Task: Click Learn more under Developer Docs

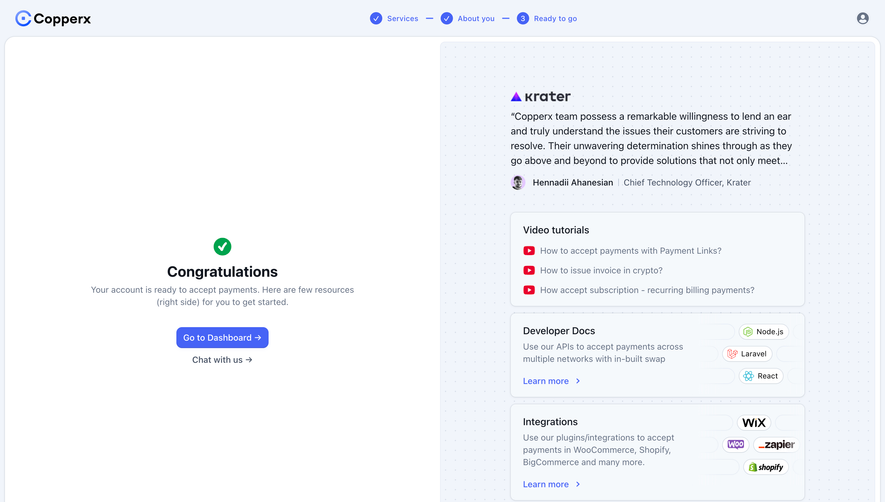Action: point(546,381)
